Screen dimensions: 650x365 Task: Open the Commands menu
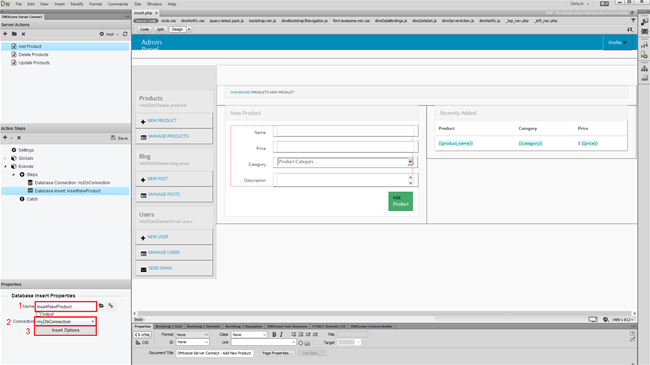point(118,4)
